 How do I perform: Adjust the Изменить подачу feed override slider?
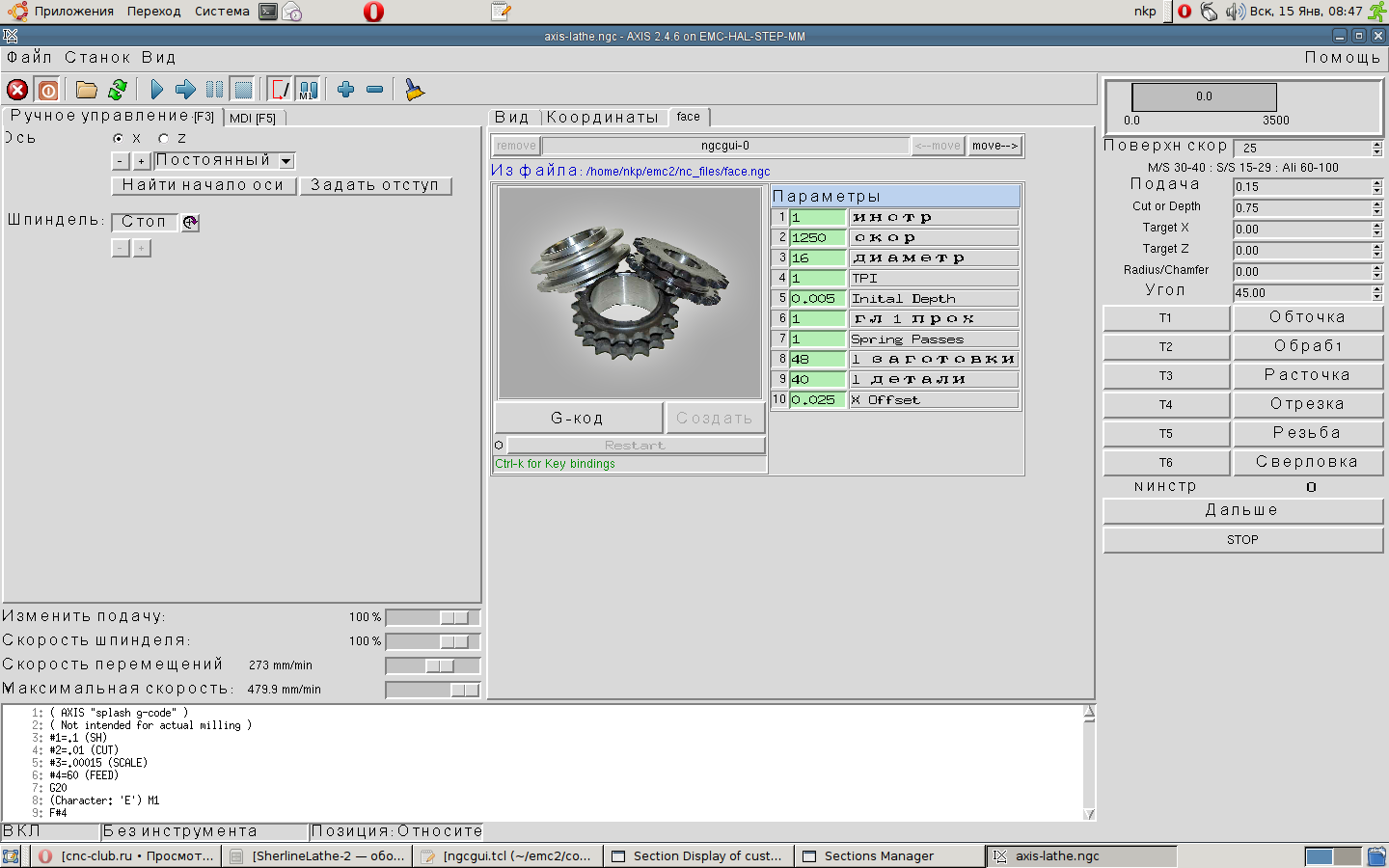click(x=453, y=617)
